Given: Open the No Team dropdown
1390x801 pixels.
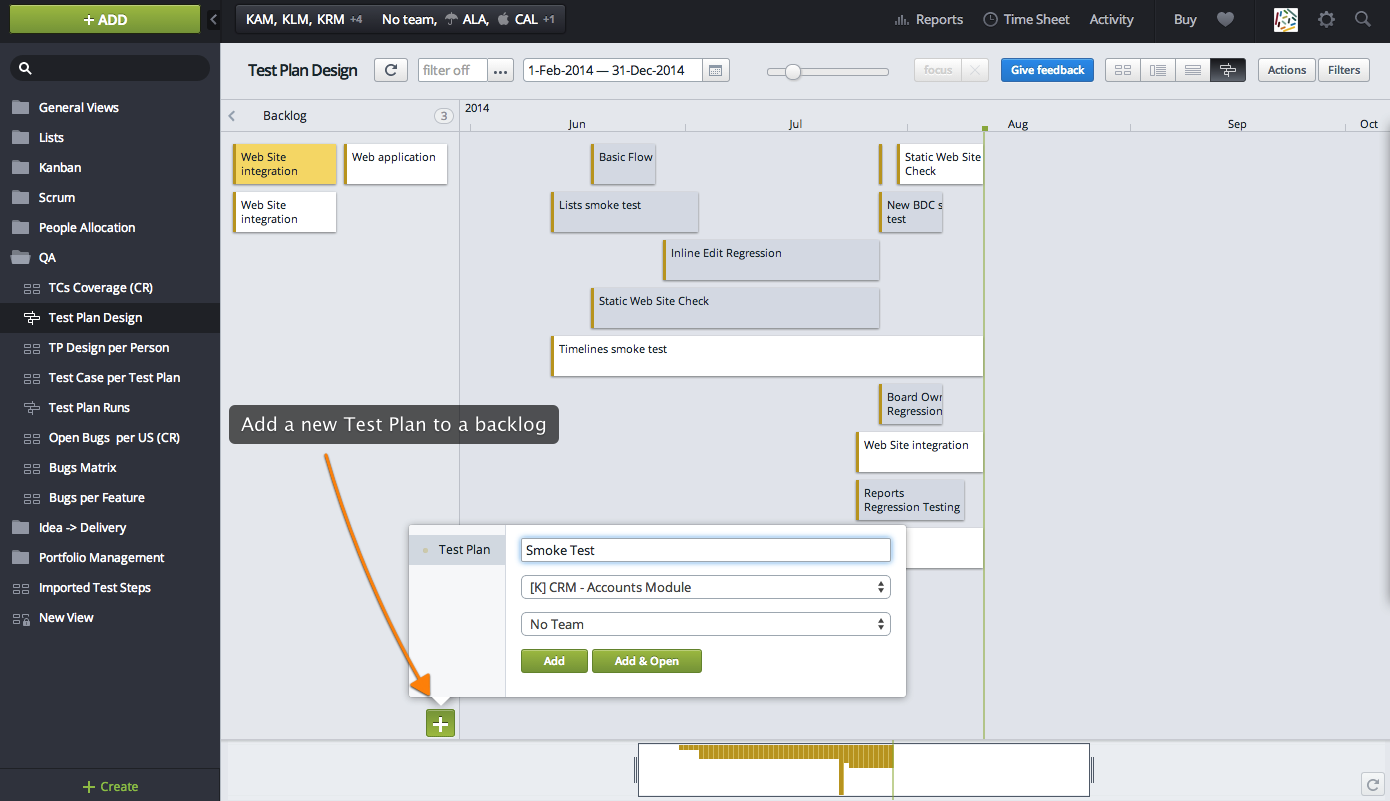Looking at the screenshot, I should (705, 624).
